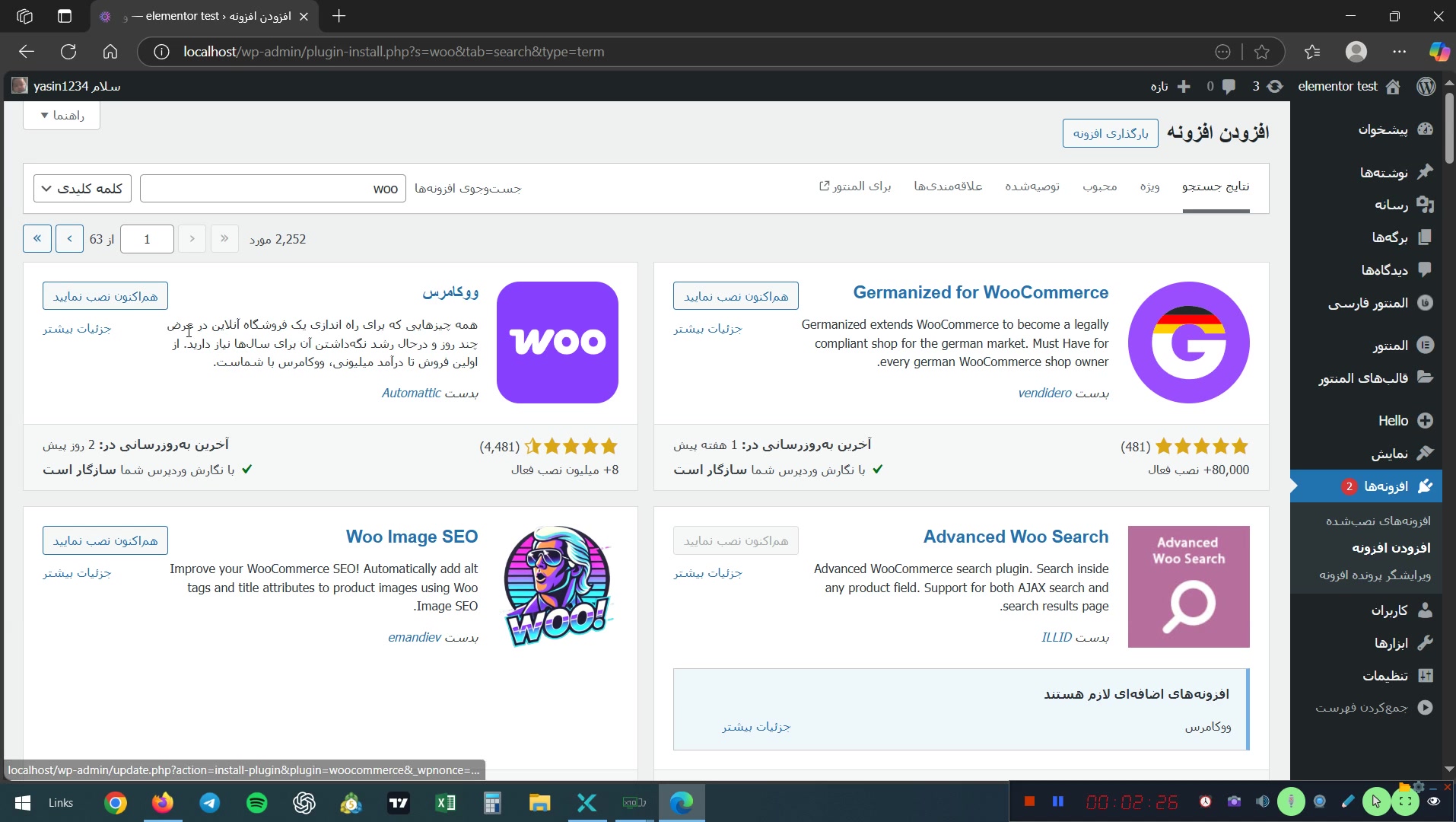The image size is (1456, 822).
Task: Add this page to favorites with star
Action: [1262, 52]
